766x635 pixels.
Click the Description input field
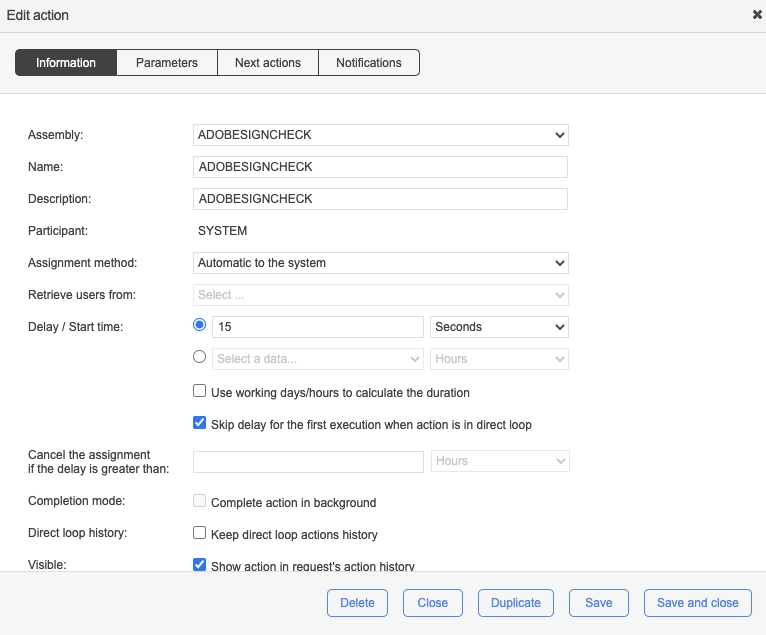pyautogui.click(x=380, y=199)
